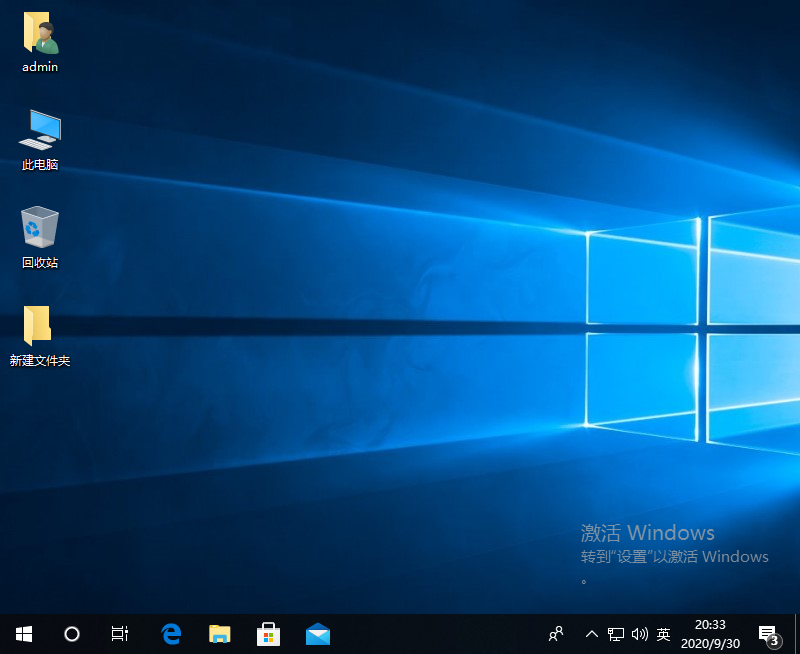
Task: Select the 此电脑 desktop icon
Action: (40, 132)
